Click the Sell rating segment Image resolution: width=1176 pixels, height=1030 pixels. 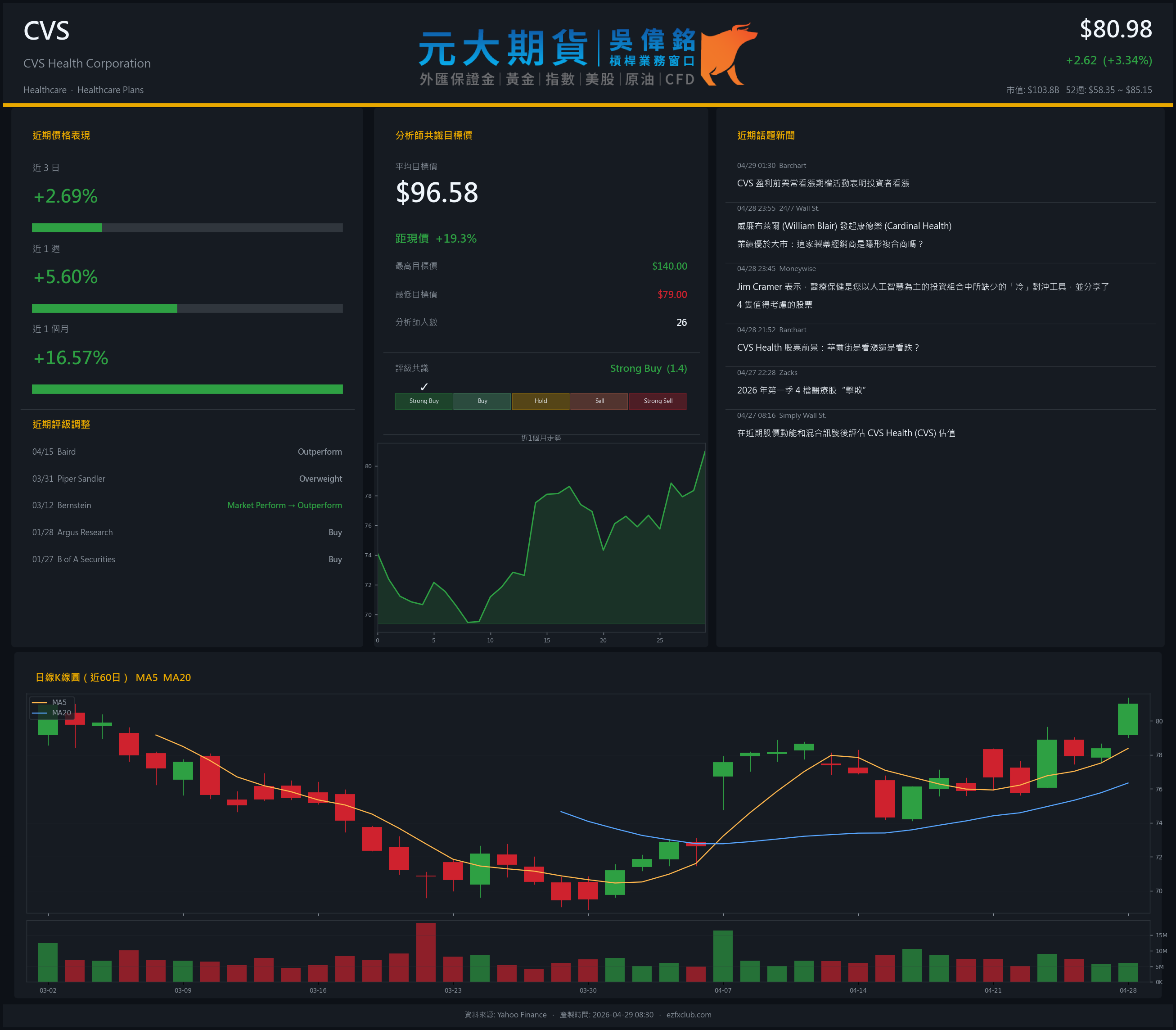pos(599,401)
